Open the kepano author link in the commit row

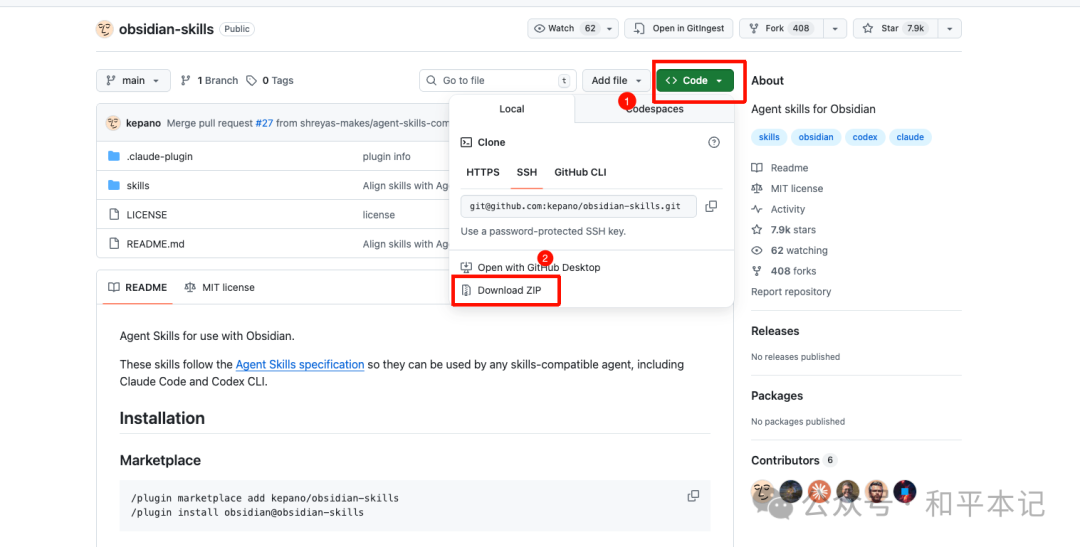click(143, 123)
